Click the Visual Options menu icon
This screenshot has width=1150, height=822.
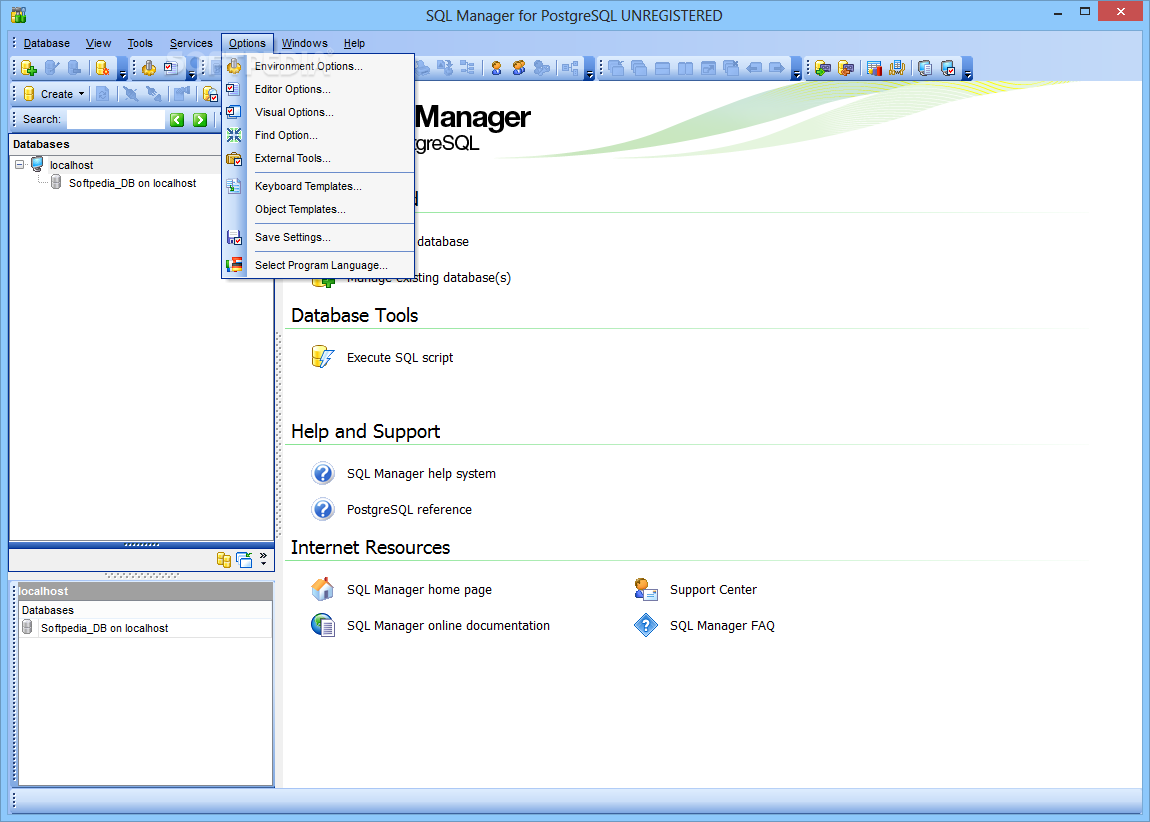[x=234, y=112]
